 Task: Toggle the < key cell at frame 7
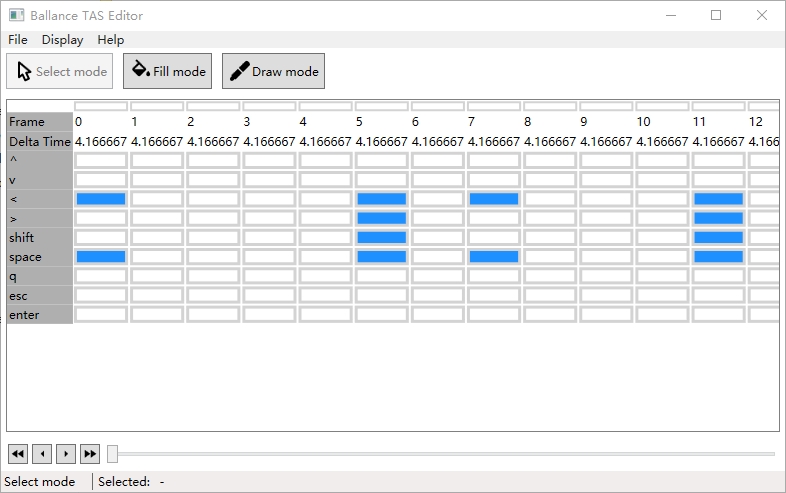[x=494, y=199]
